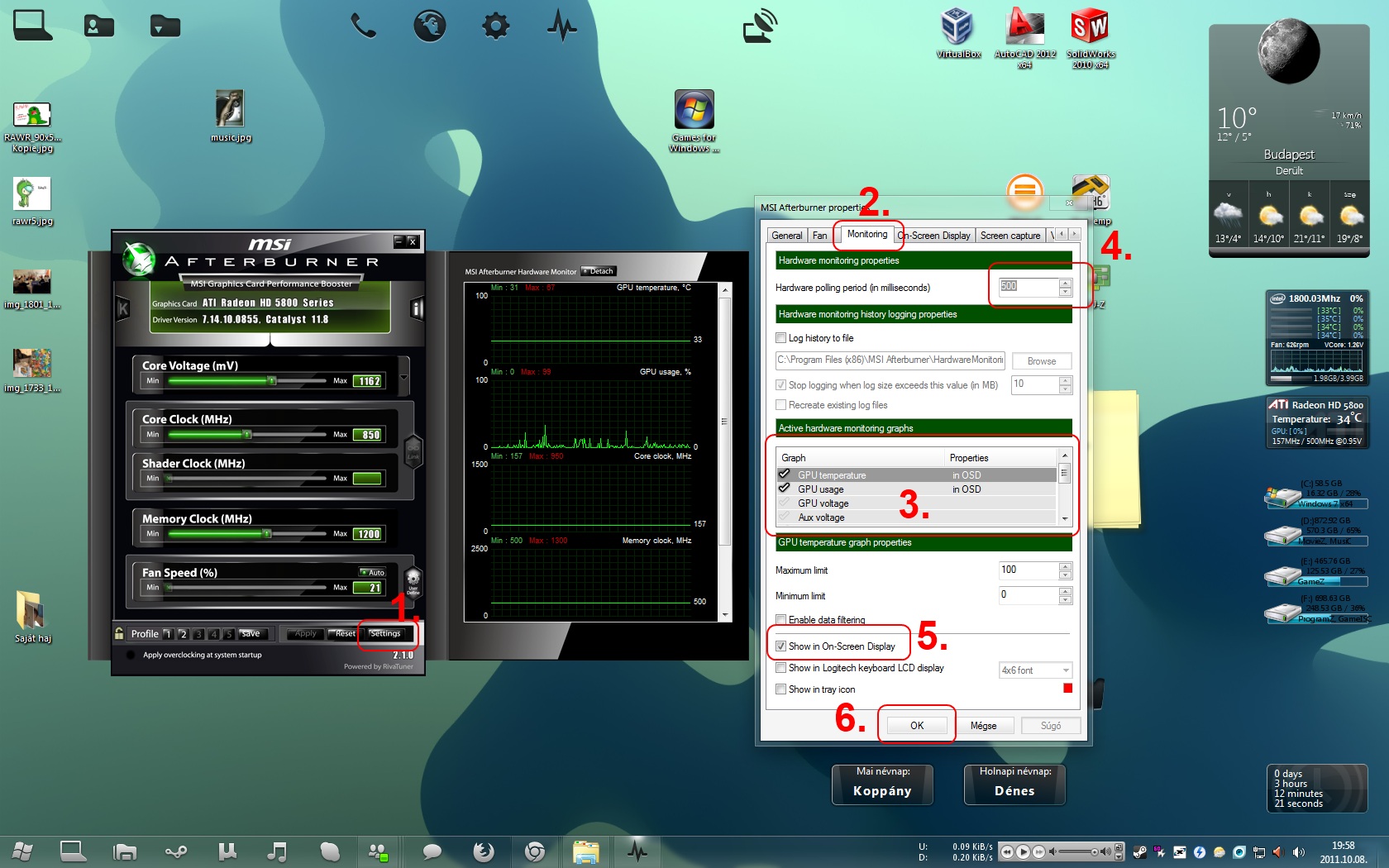Click the profile save button

click(x=252, y=634)
